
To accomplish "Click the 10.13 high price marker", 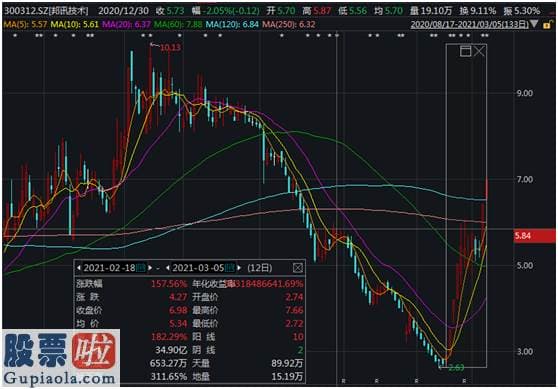I will tap(170, 47).
